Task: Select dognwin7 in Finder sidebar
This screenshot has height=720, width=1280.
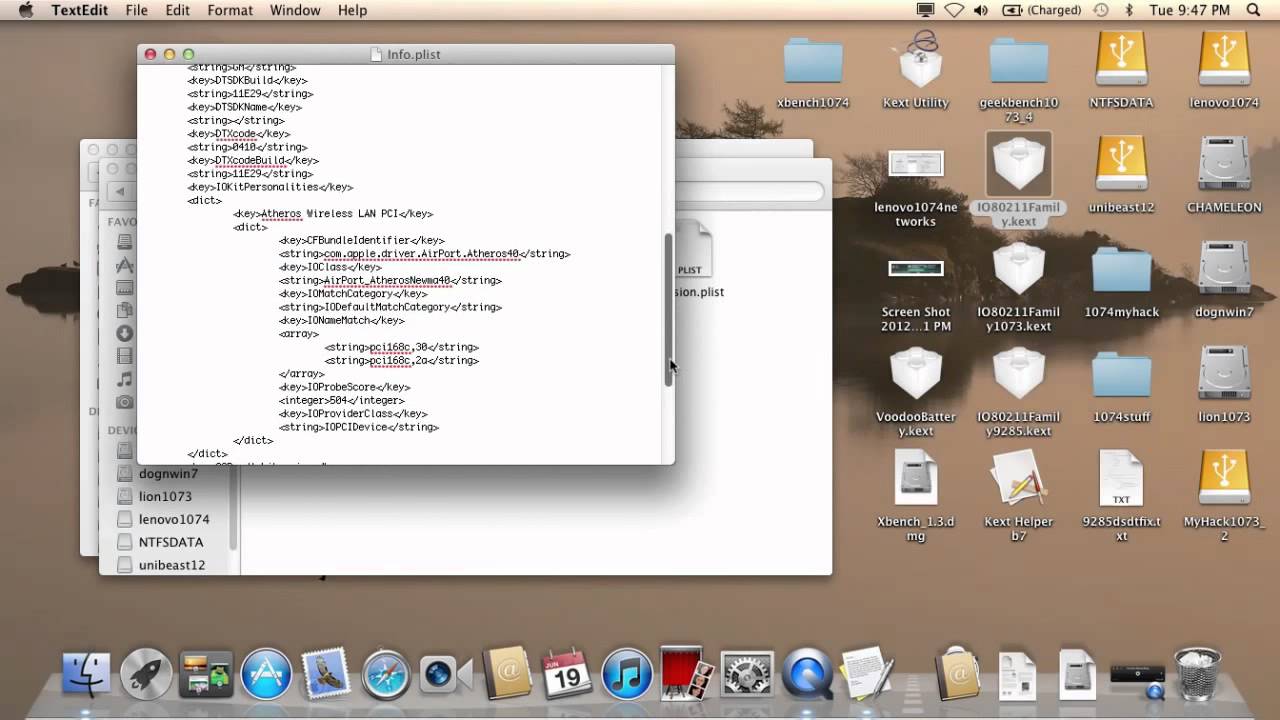Action: pos(168,473)
